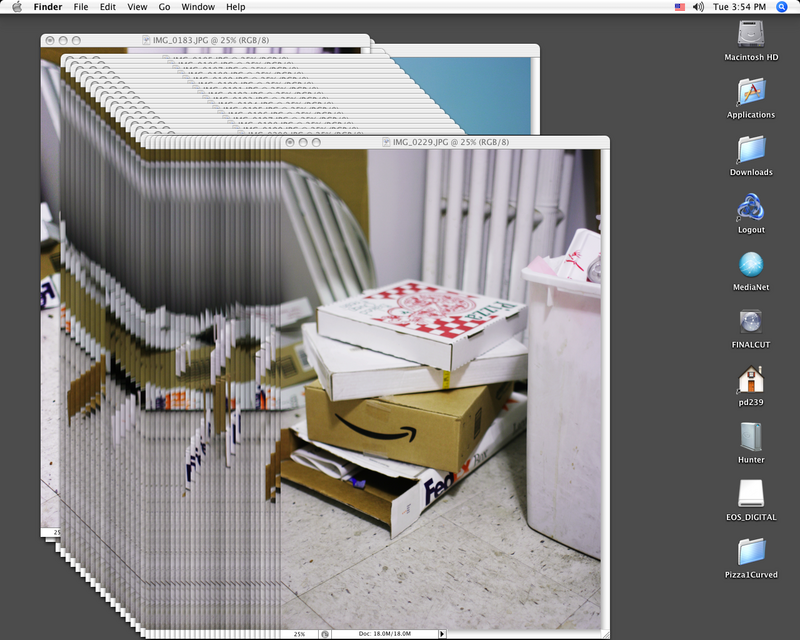Click the volume speaker icon
Viewport: 800px width, 640px height.
pyautogui.click(x=698, y=7)
